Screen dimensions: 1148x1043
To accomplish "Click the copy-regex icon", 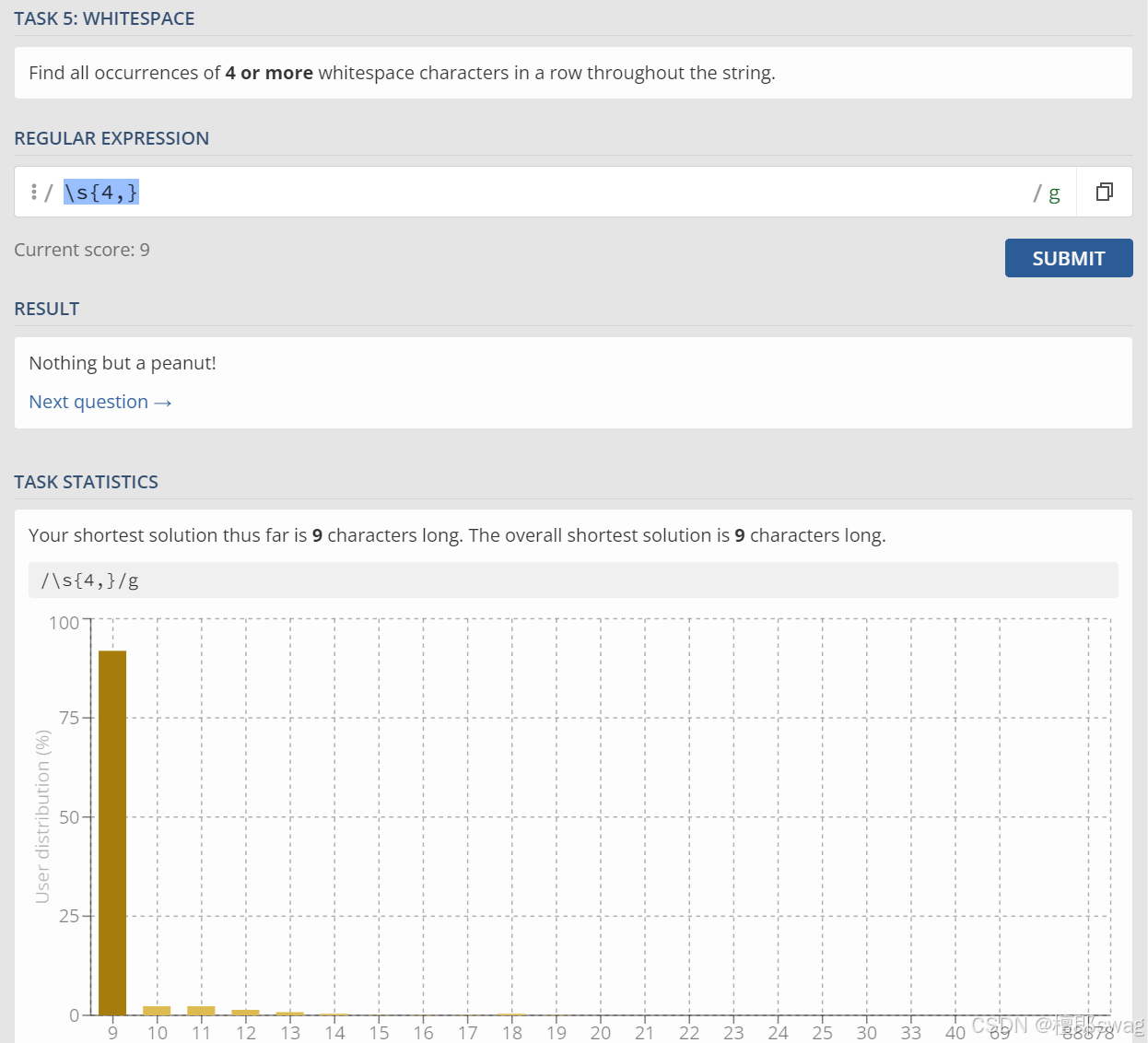I will click(1104, 192).
